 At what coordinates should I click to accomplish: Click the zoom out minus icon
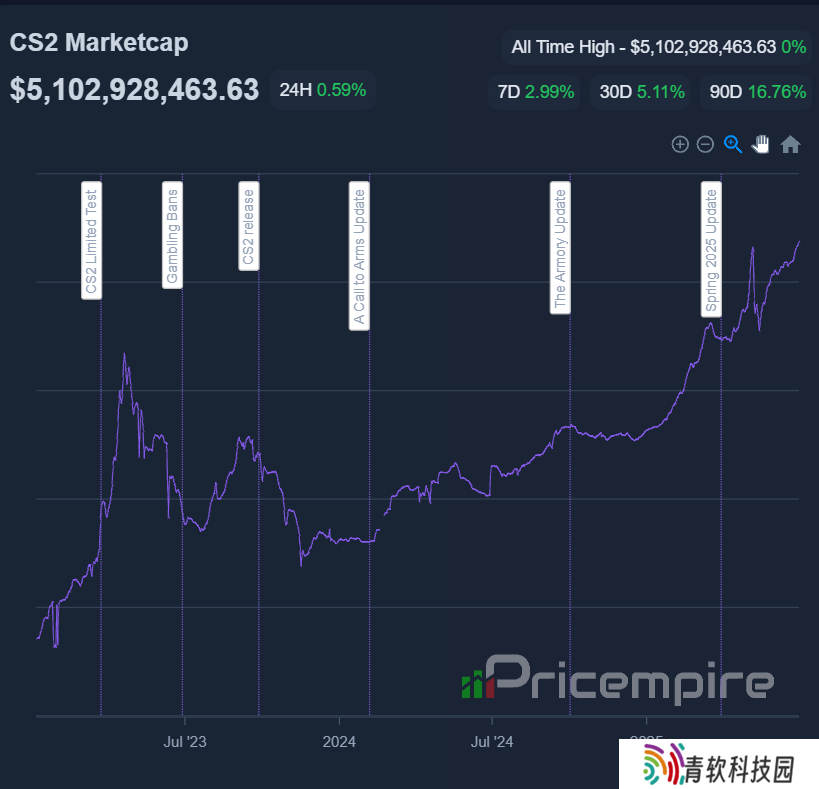coord(705,145)
